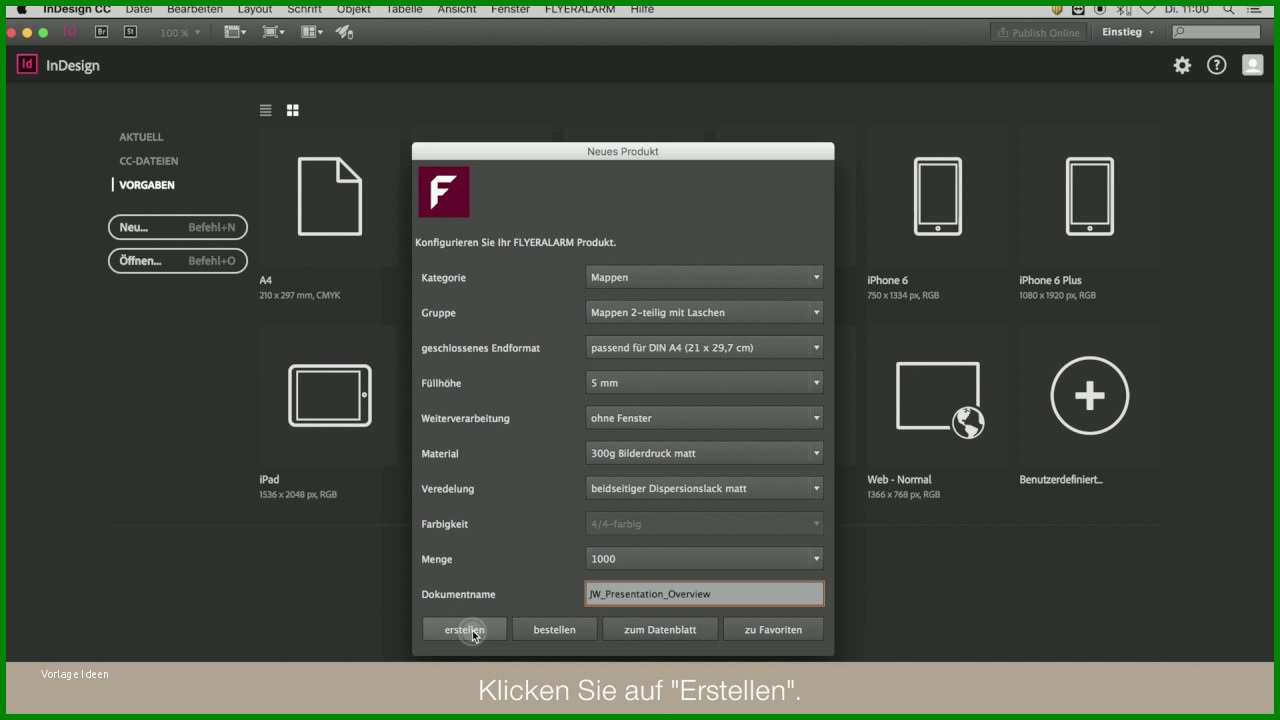Open the arrange documents toolbar icon
The image size is (1280, 720).
click(312, 32)
